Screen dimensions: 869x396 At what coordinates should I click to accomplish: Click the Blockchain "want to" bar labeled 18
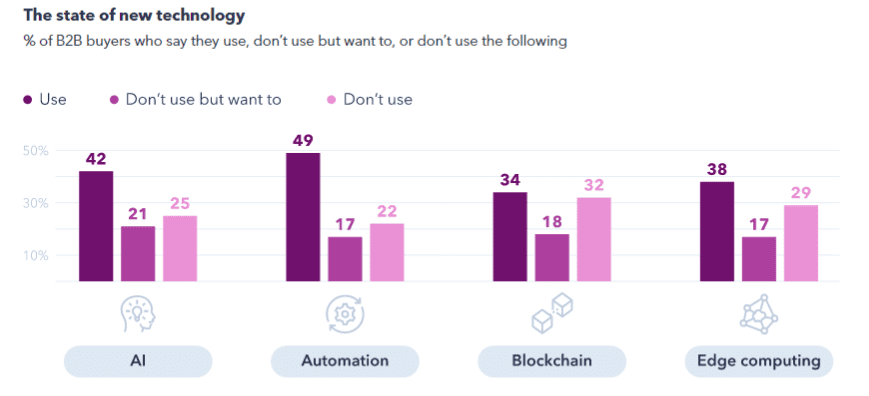(551, 258)
